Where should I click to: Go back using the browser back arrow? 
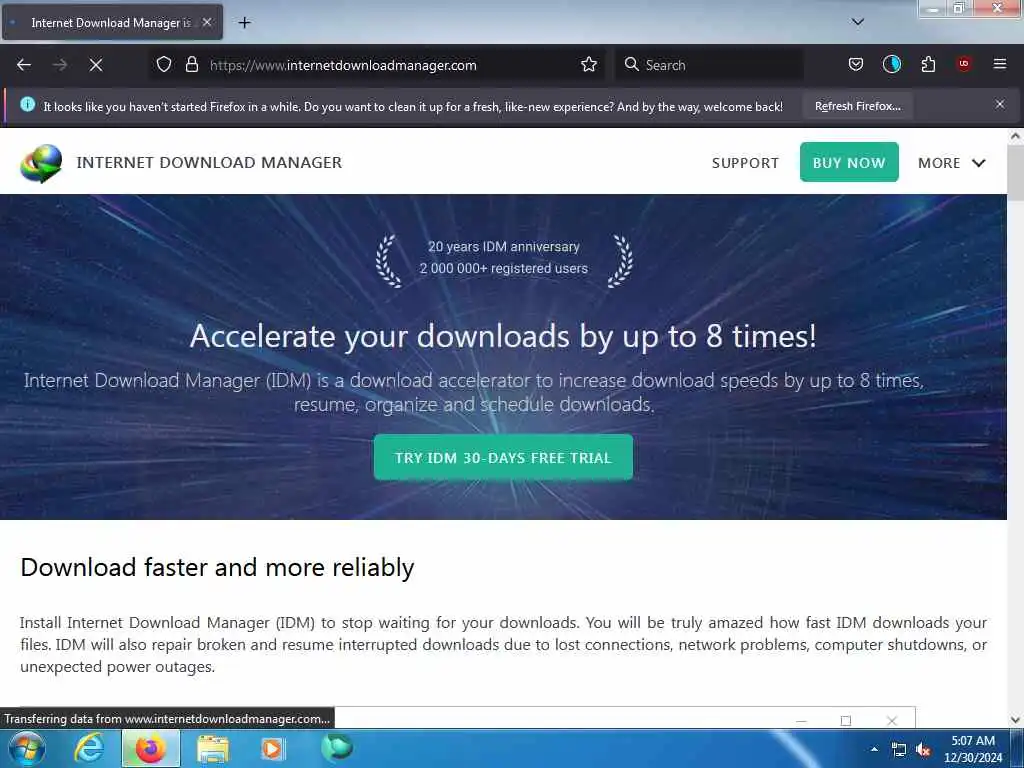(24, 65)
